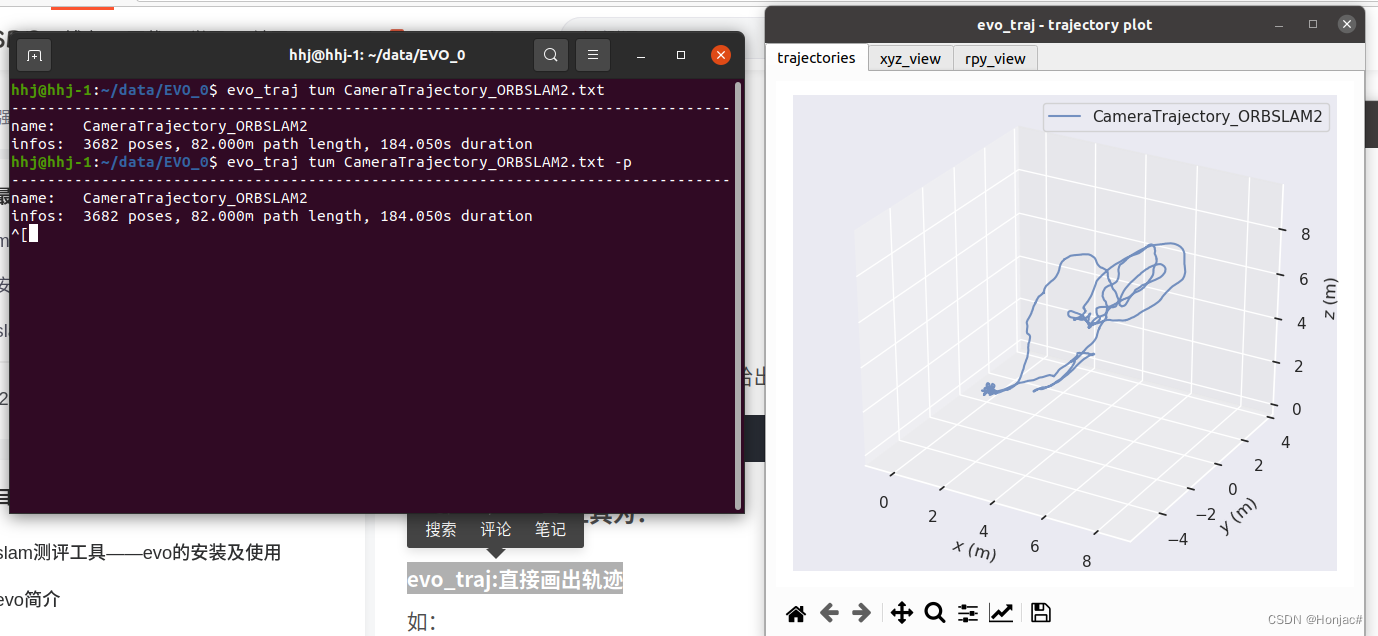The width and height of the screenshot is (1378, 636).
Task: Save the trajectory figure using the disk icon
Action: (1039, 612)
